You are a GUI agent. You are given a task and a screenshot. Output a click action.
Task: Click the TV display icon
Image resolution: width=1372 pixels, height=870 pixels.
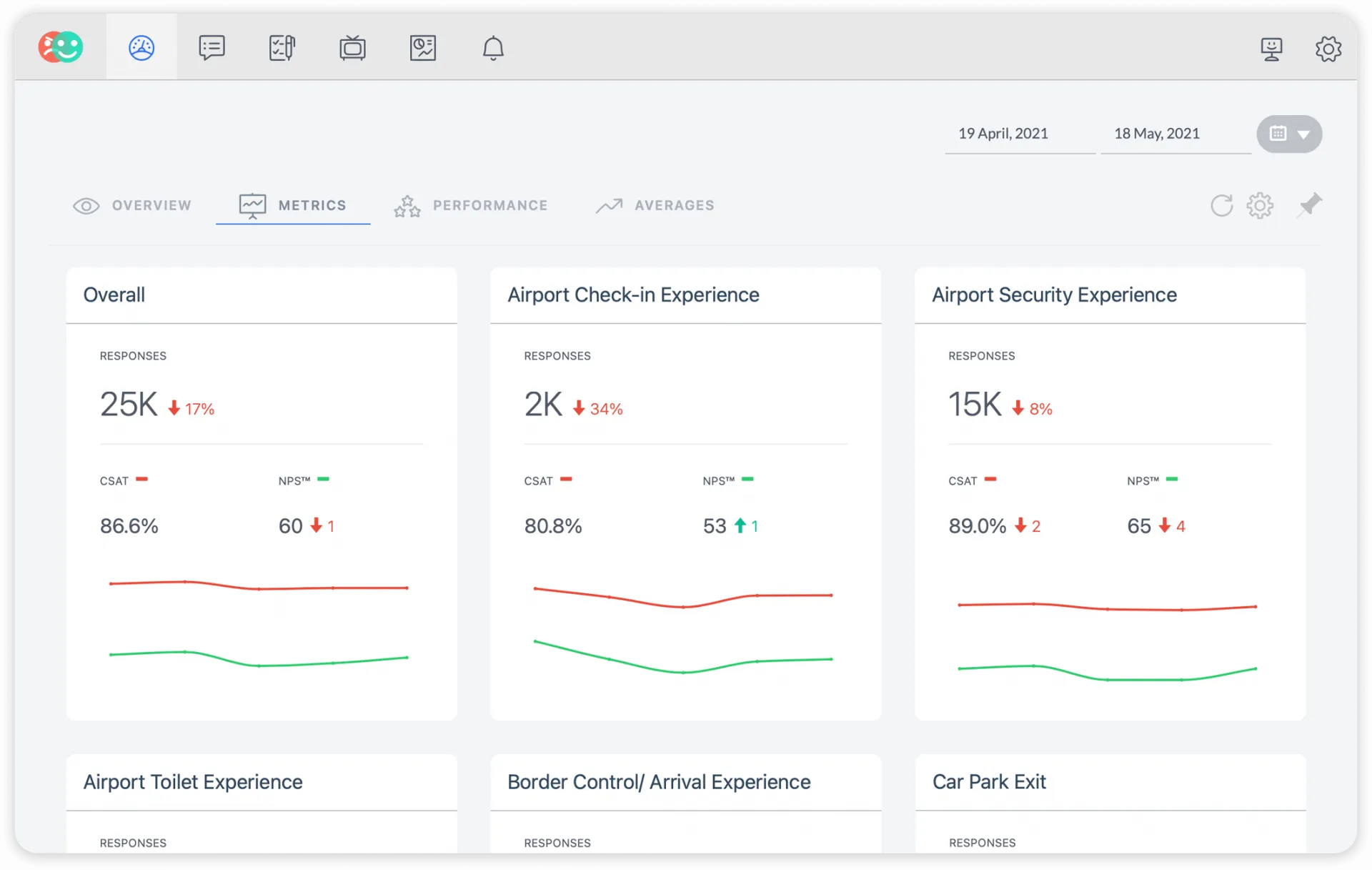[352, 48]
